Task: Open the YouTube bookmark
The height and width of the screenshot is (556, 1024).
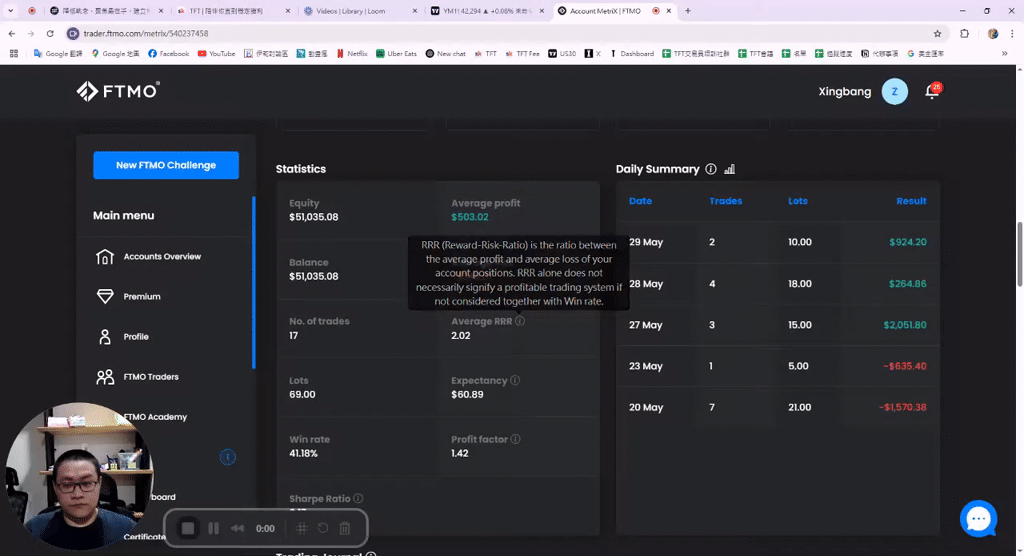Action: pos(216,54)
